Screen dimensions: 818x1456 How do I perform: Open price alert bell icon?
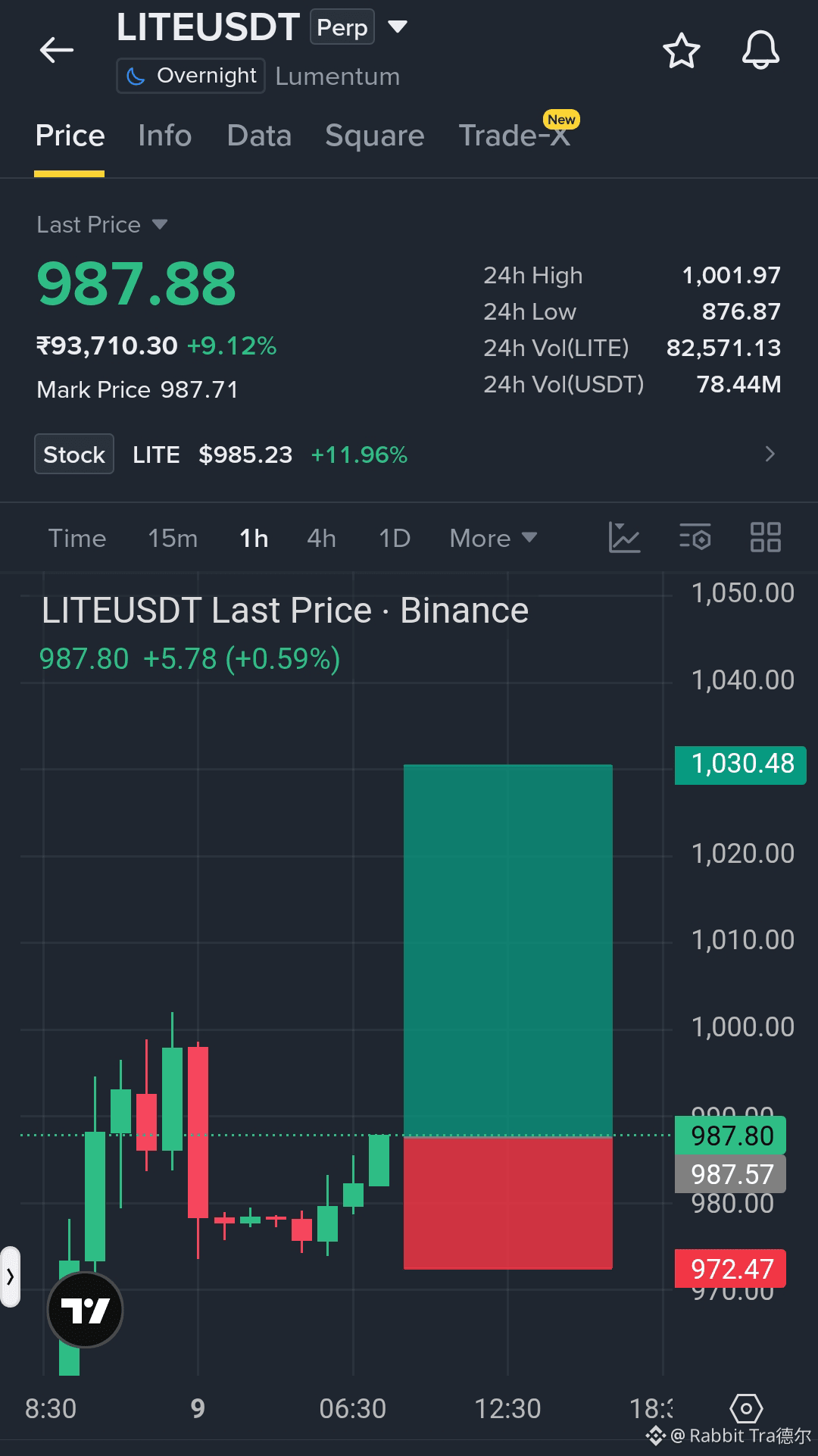click(x=760, y=51)
